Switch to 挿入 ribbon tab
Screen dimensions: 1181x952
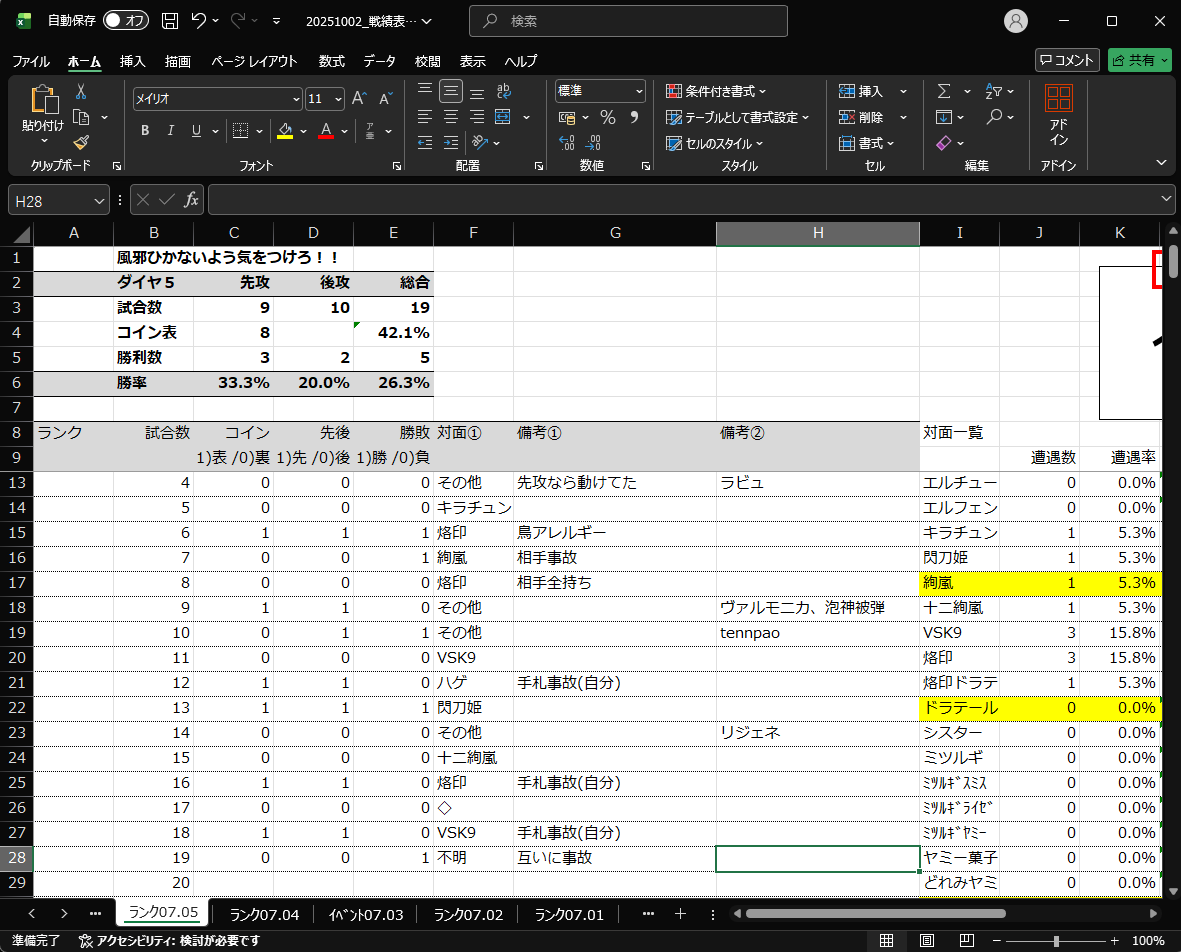point(133,61)
